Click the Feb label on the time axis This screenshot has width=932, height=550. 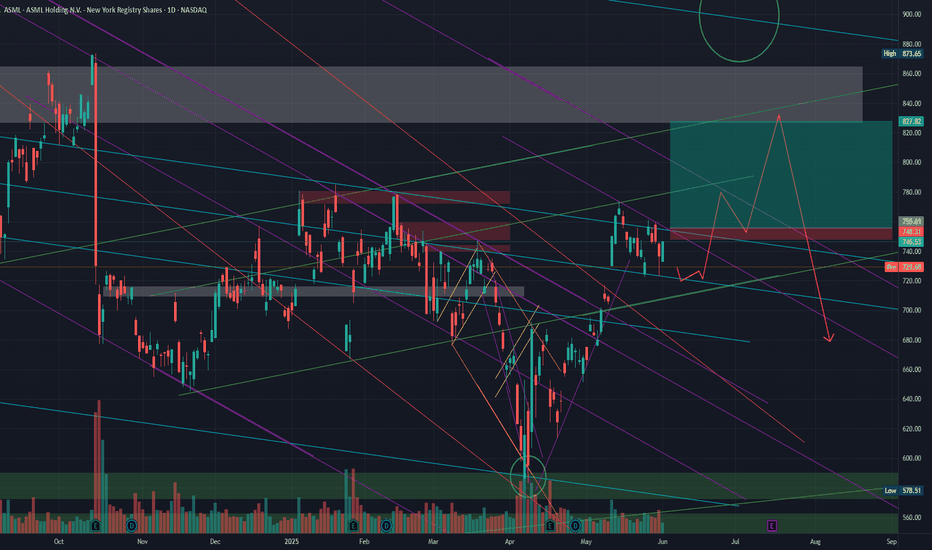pos(364,542)
